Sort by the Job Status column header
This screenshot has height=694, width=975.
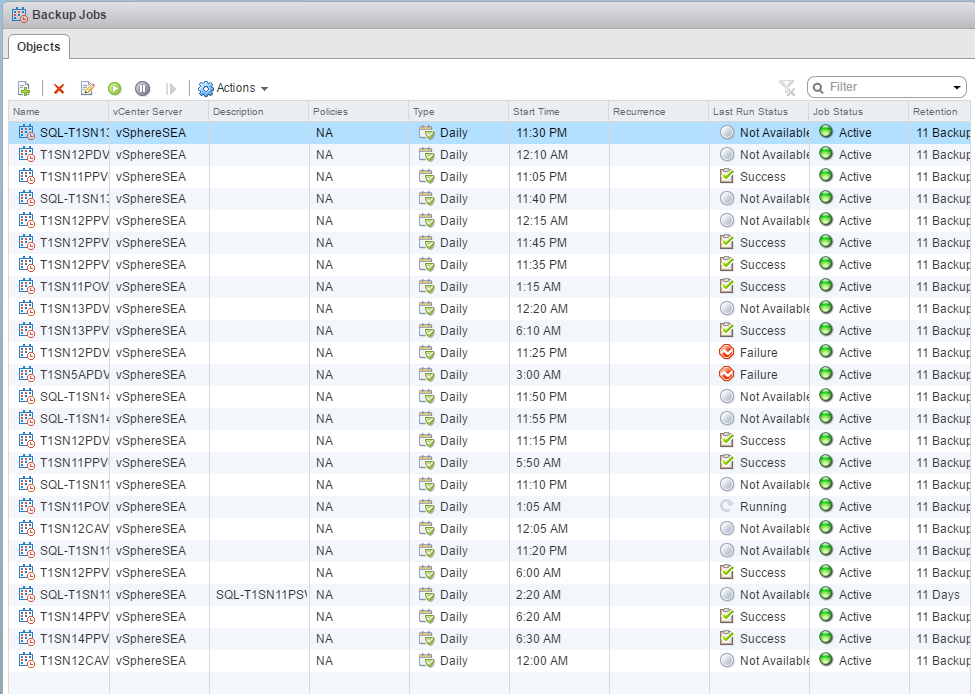click(858, 111)
